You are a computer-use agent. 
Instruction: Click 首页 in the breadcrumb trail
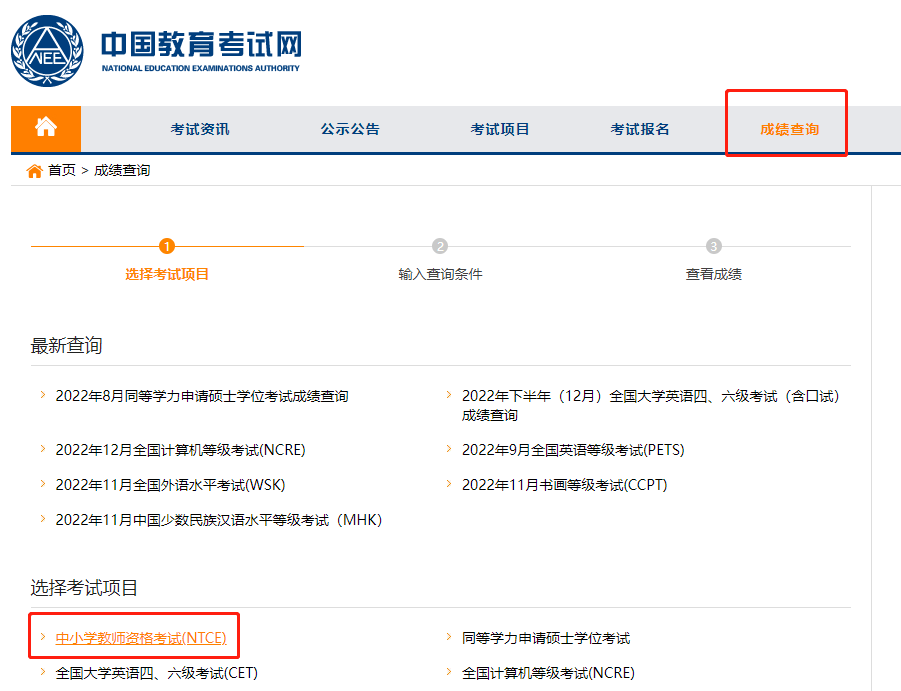(x=57, y=171)
